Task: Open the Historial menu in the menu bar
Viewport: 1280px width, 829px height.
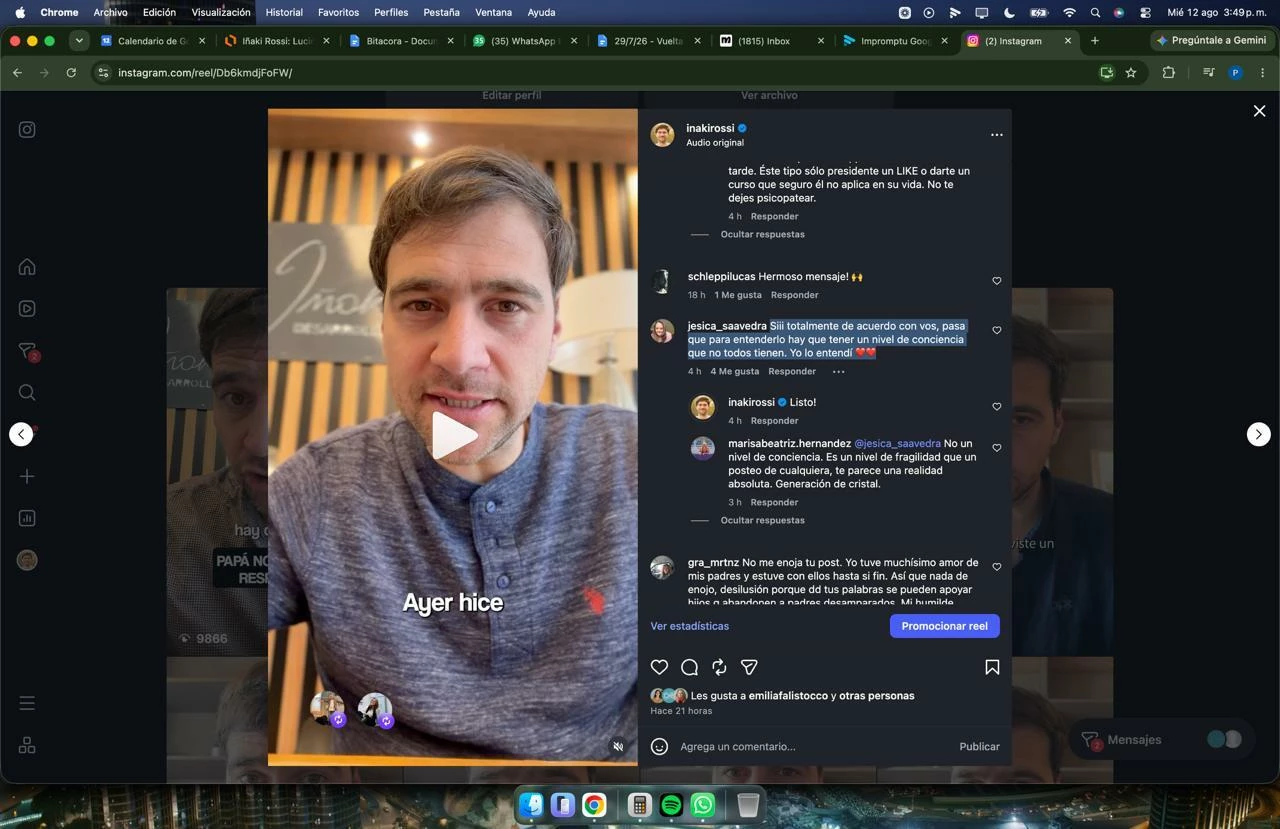Action: [284, 12]
